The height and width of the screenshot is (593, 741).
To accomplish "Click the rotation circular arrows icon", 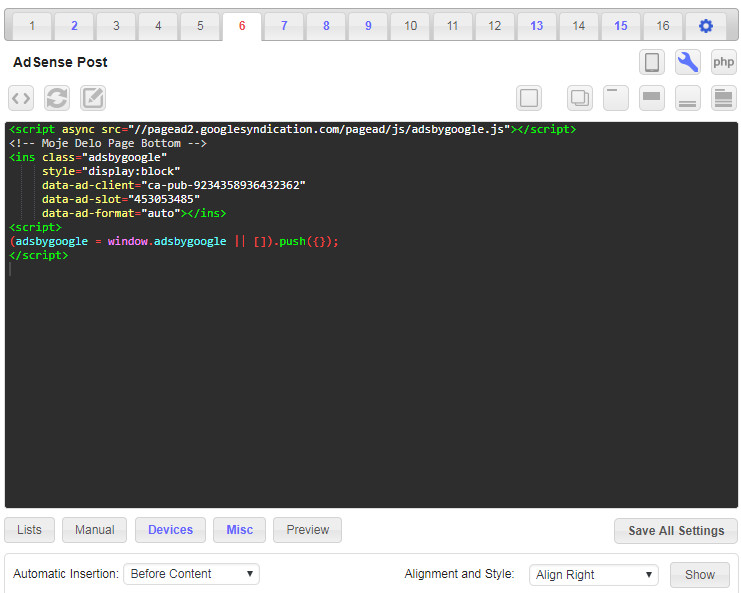I will (57, 98).
